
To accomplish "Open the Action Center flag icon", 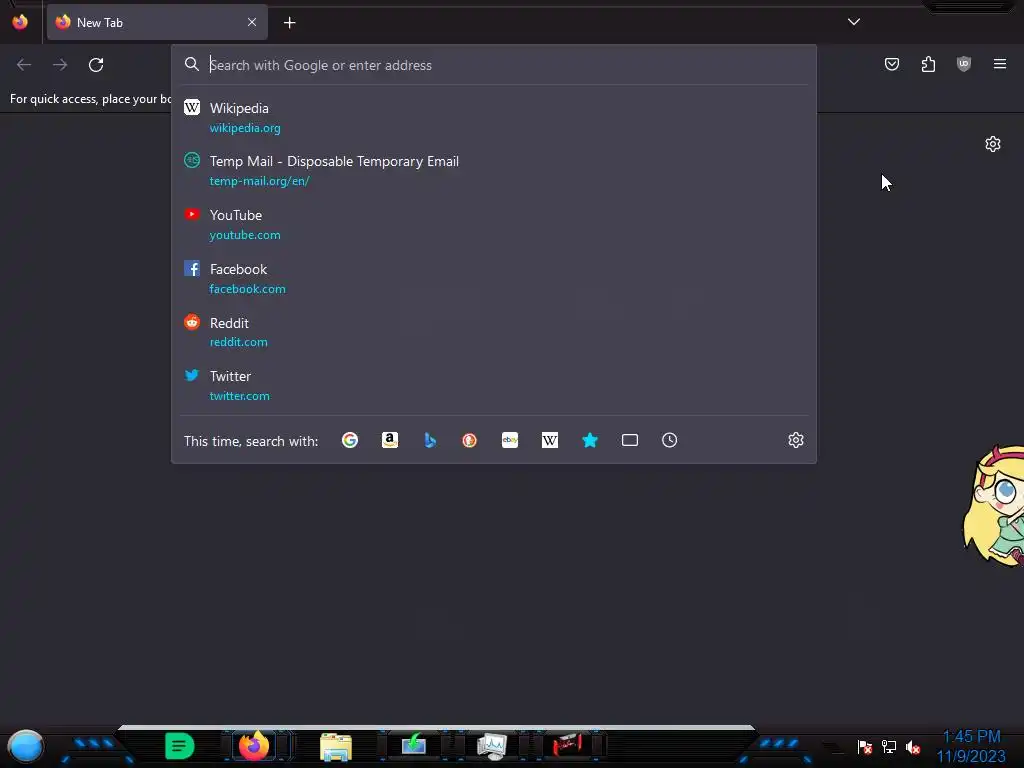I will 865,746.
